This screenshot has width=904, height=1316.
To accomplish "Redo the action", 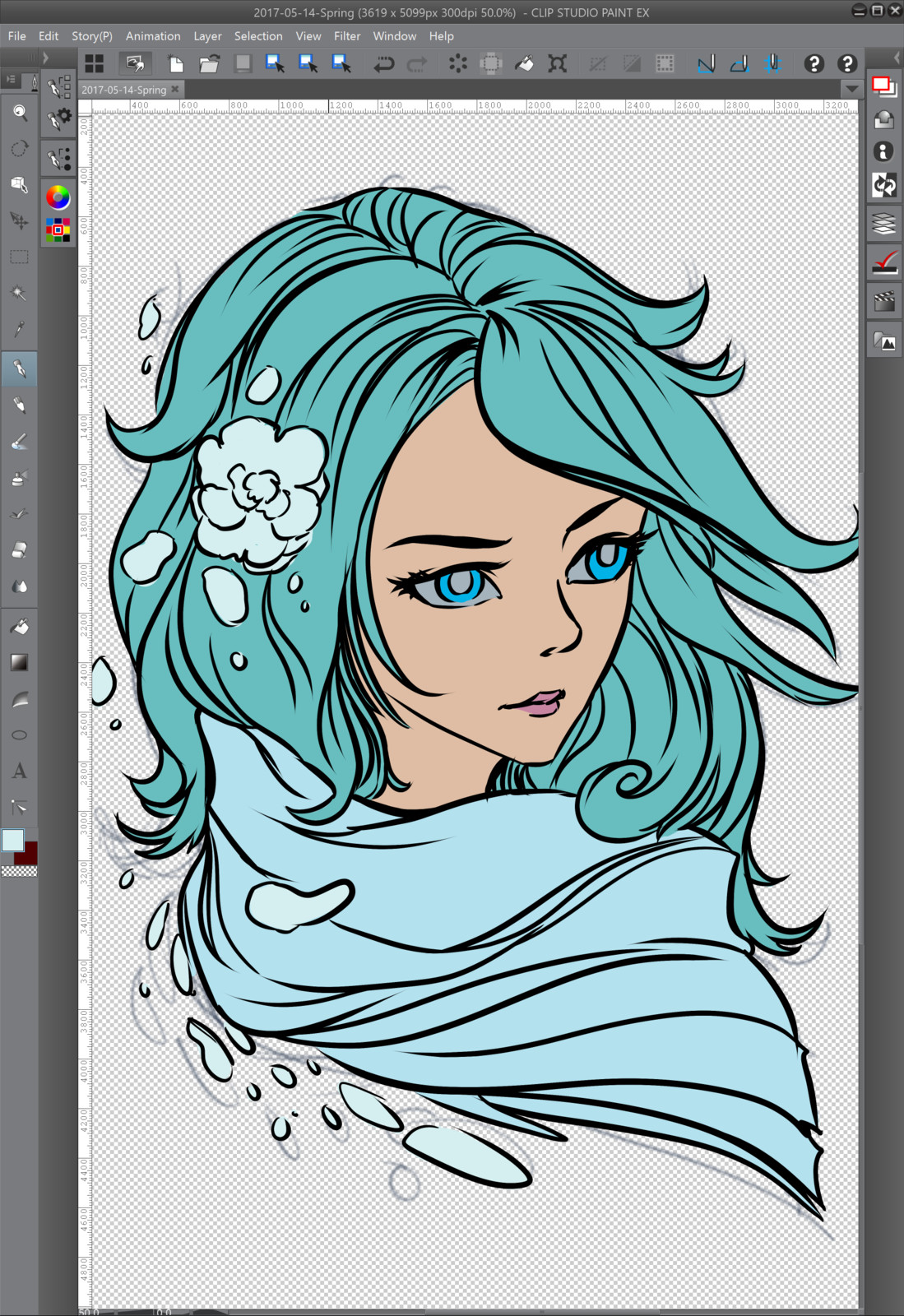I will [417, 63].
